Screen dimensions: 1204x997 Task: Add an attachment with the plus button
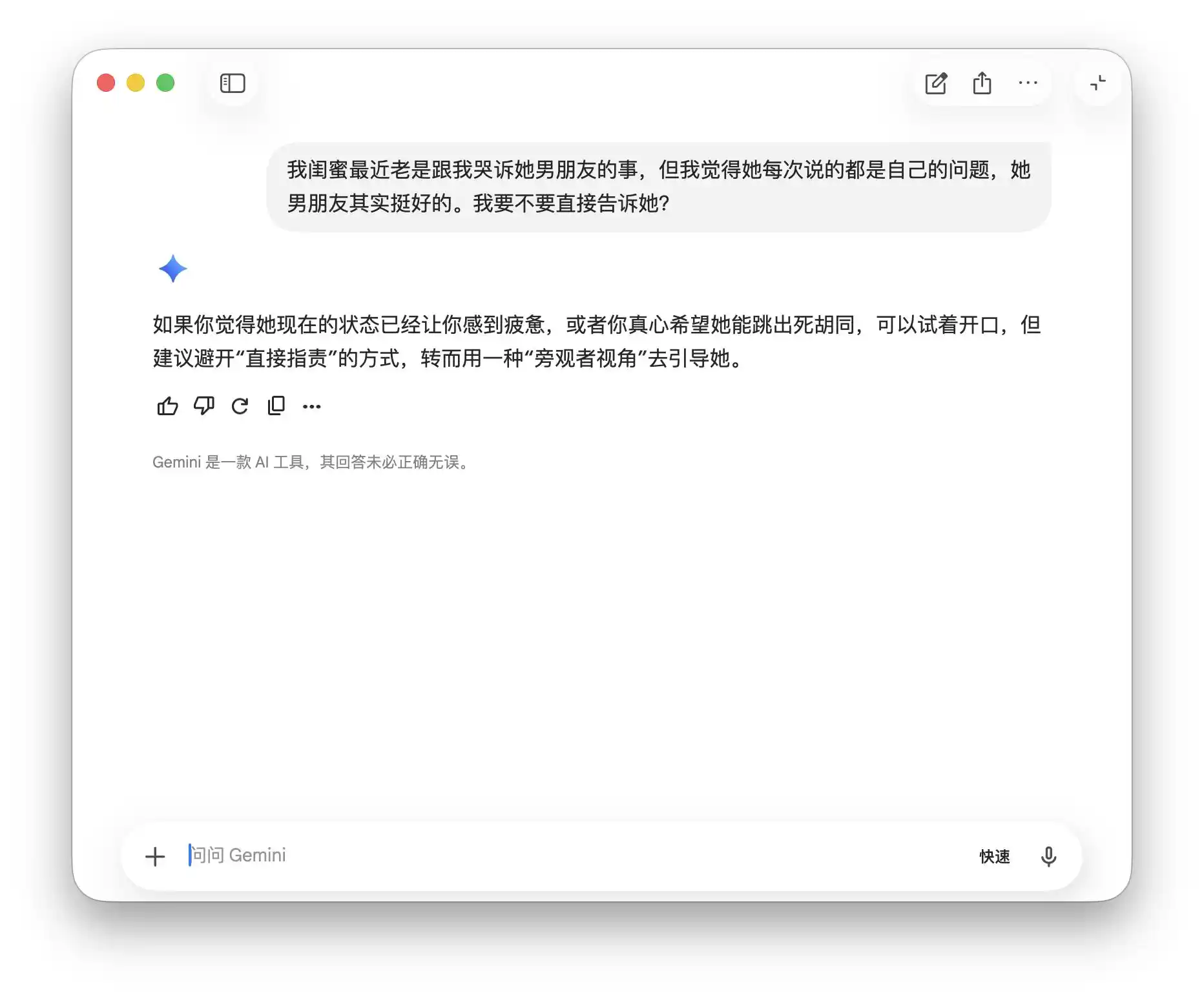[x=155, y=857]
